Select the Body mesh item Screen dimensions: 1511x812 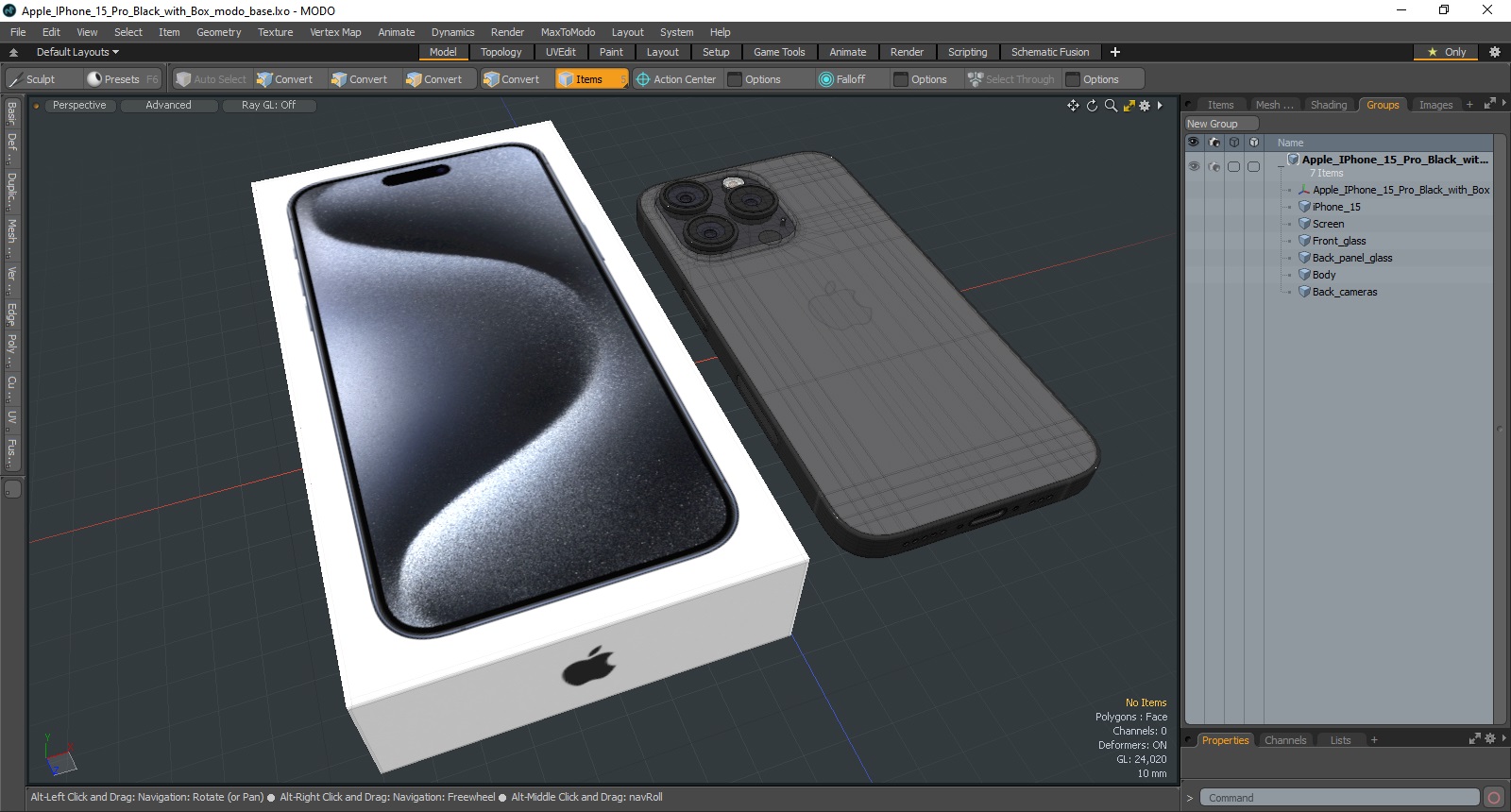pyautogui.click(x=1323, y=275)
